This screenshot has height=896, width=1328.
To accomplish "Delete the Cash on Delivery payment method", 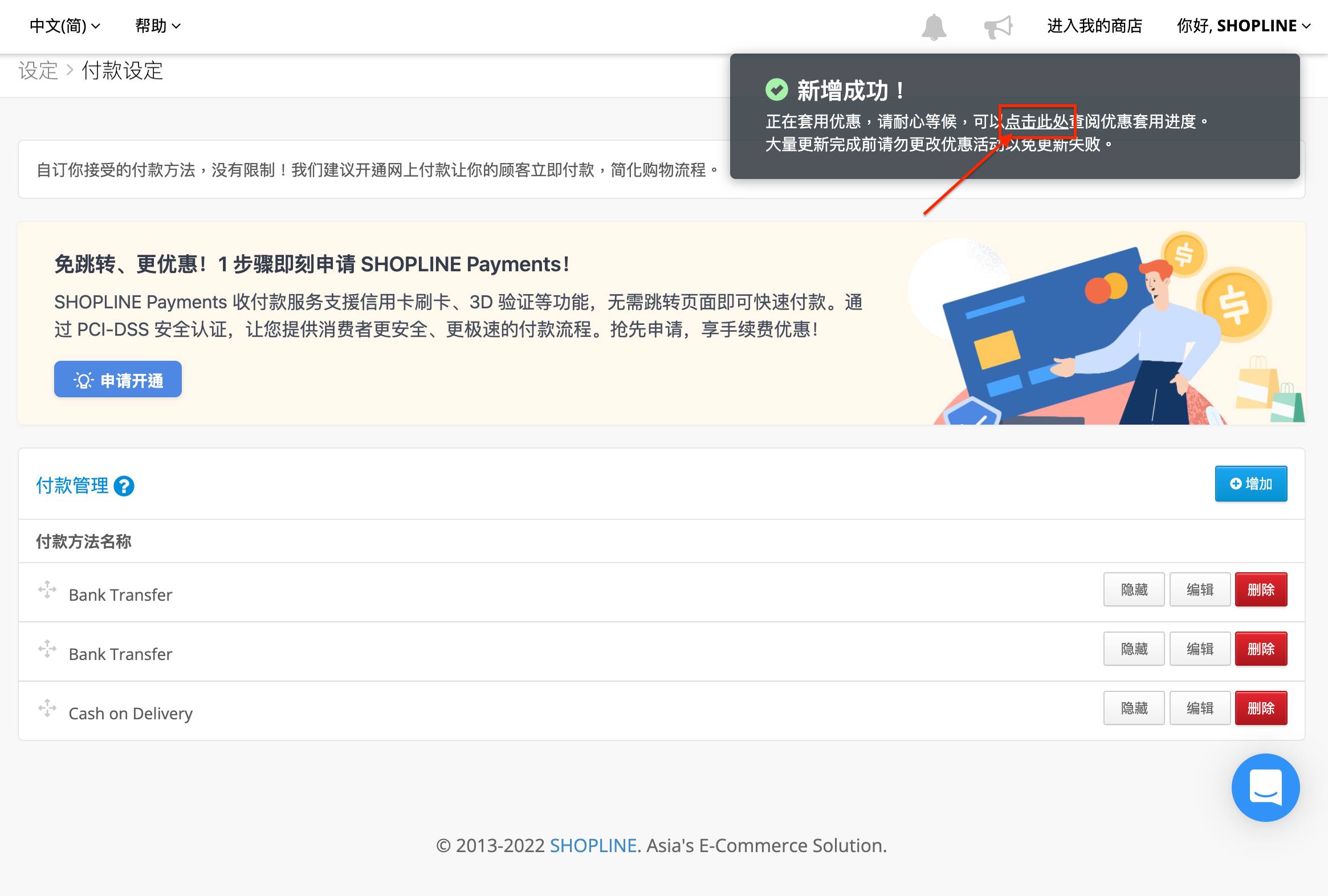I will pos(1261,708).
